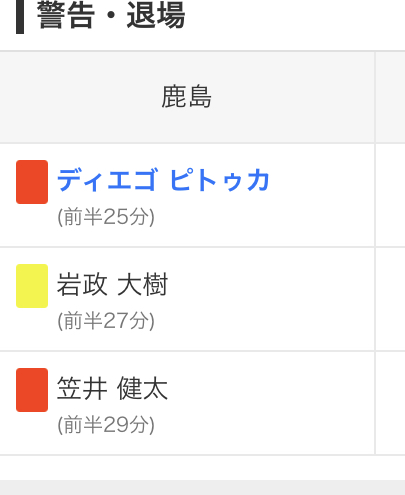Click the white gap beneath the table
Screen dimensions: 405x495
tap(202, 468)
